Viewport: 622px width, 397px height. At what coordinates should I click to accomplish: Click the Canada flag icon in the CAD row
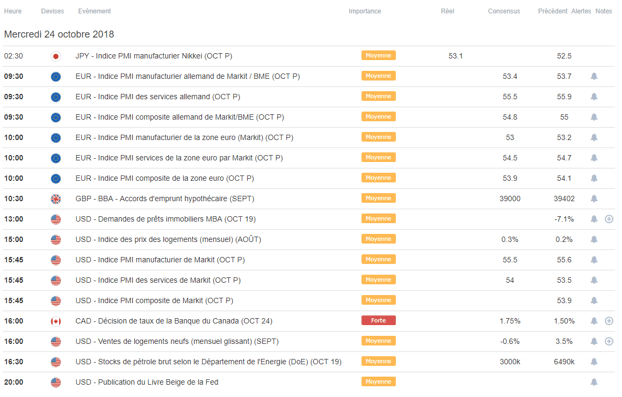click(56, 321)
